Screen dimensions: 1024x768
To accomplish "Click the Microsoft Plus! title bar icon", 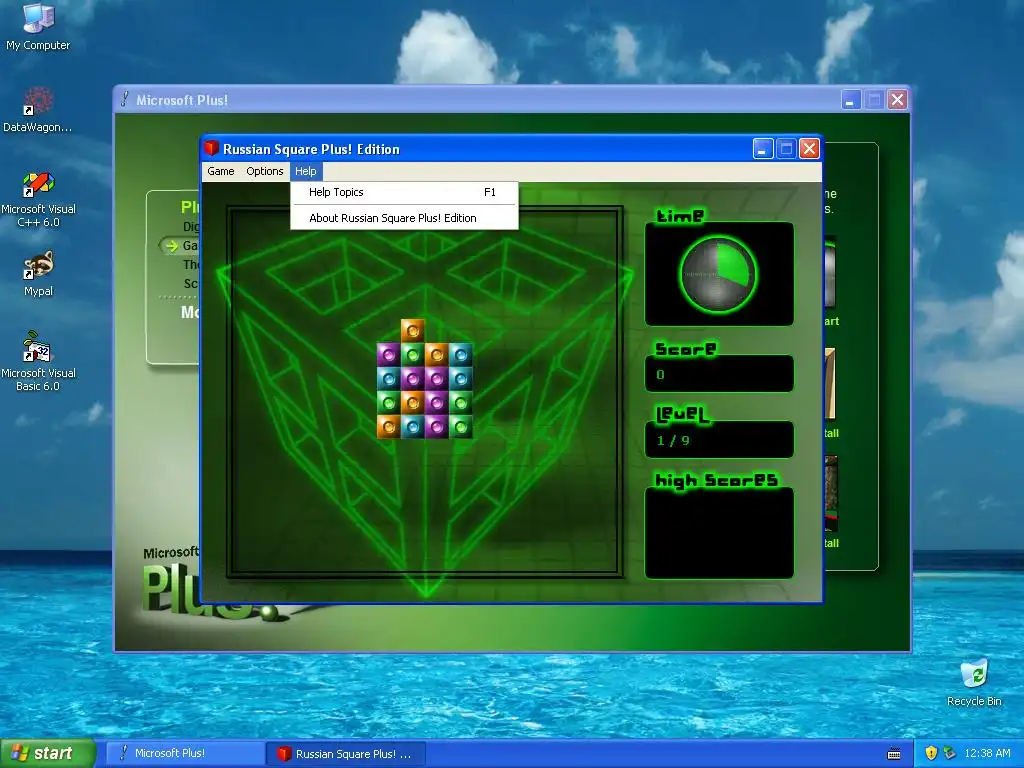I will 125,99.
